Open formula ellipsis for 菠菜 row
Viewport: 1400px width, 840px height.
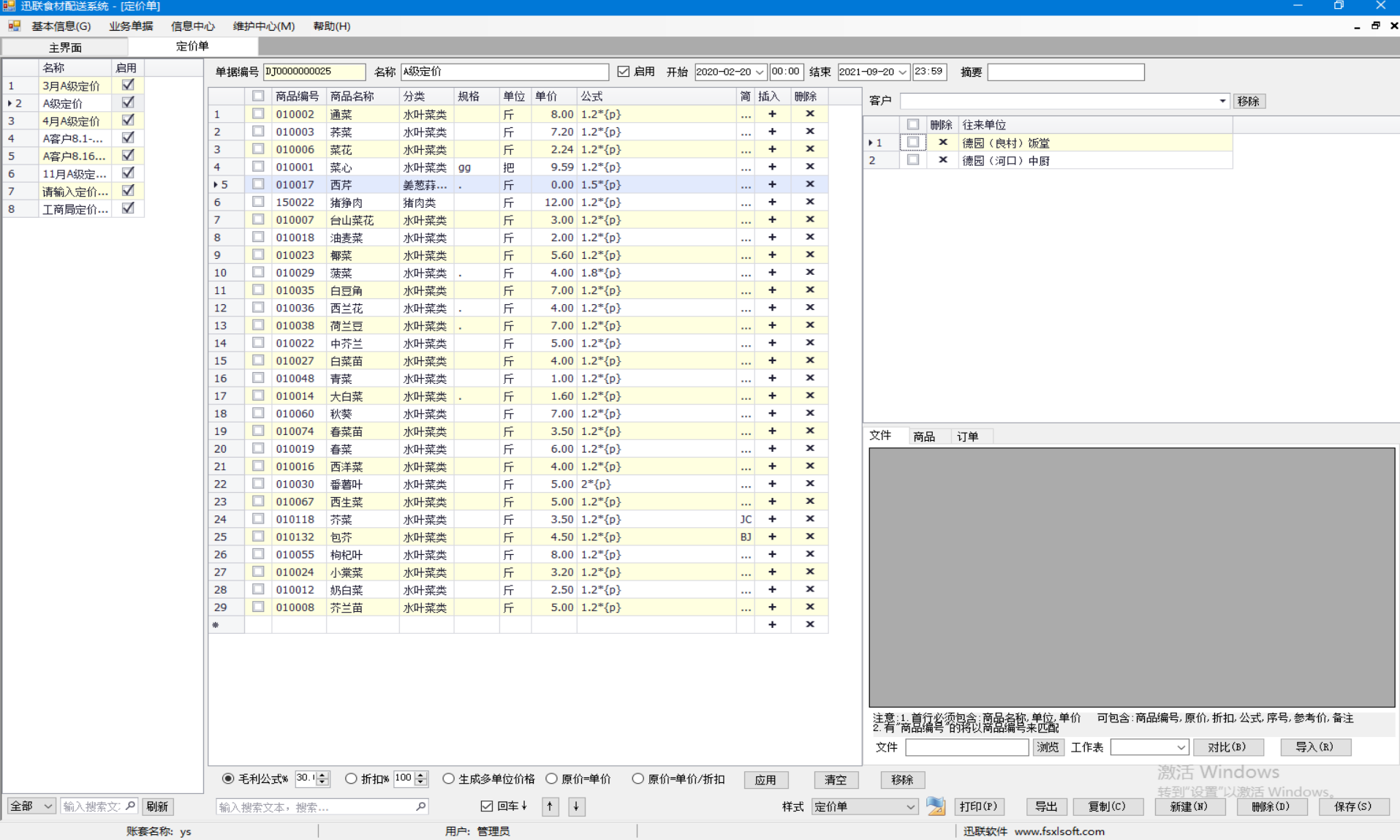pos(745,273)
